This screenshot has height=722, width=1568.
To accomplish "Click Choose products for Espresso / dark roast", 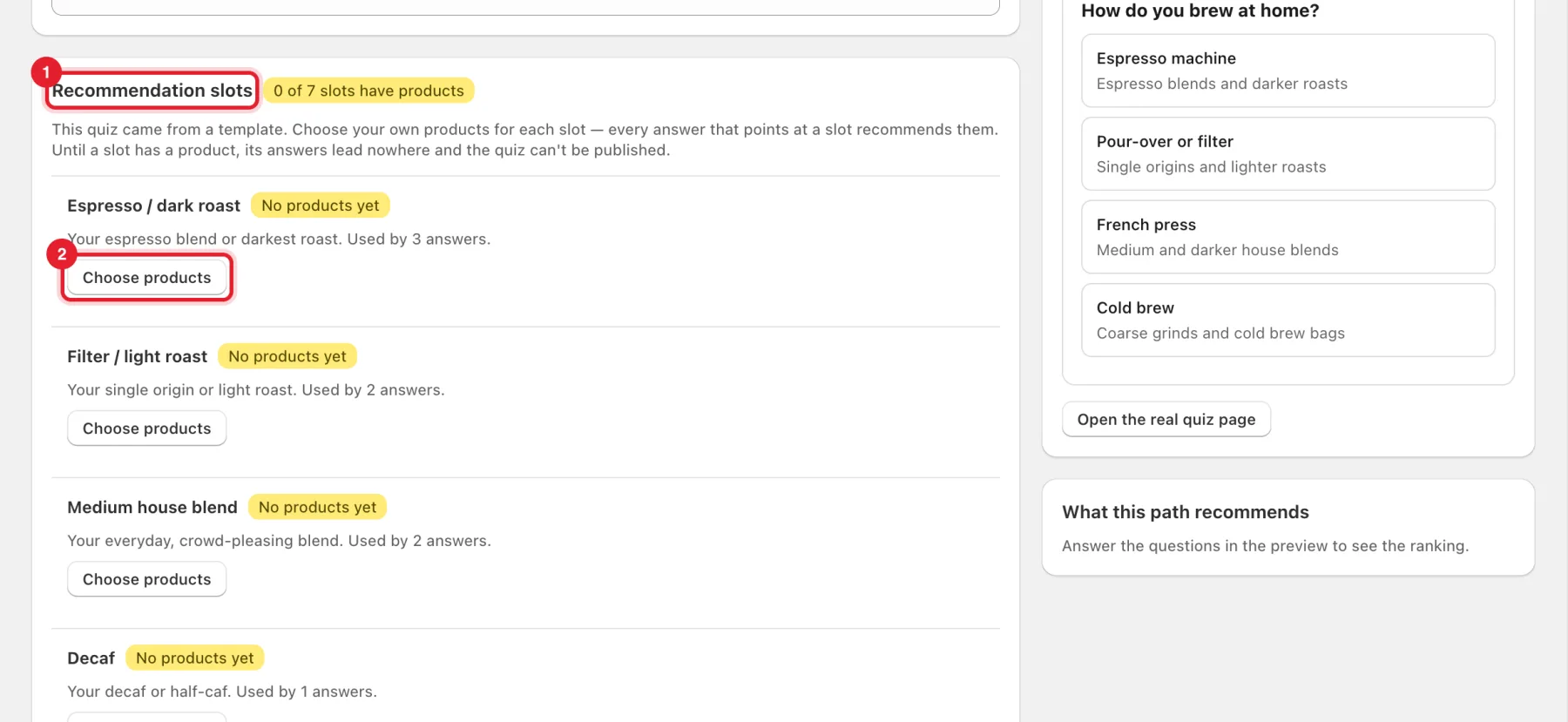I will tap(146, 278).
